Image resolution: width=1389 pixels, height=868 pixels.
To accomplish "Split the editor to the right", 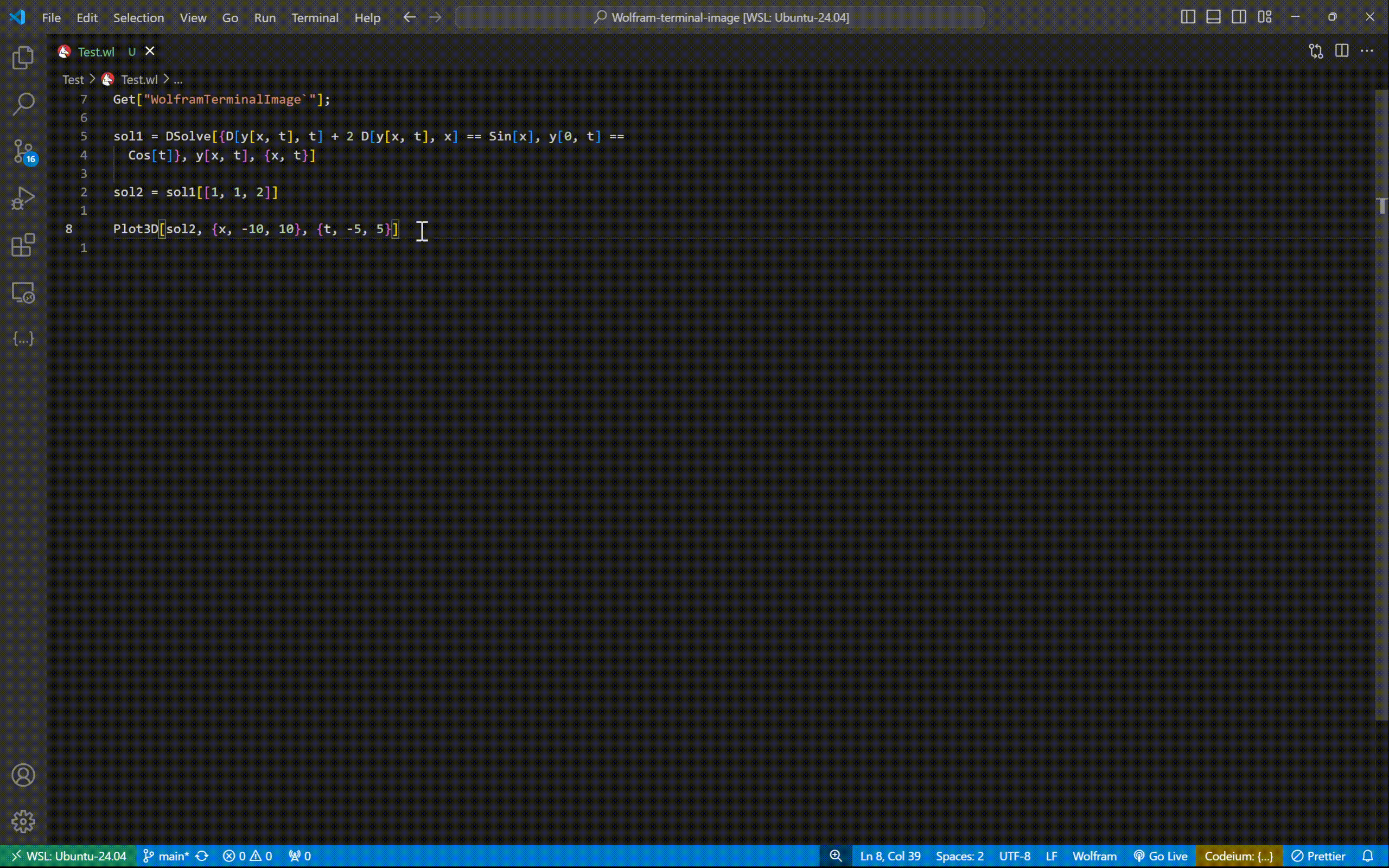I will coord(1342,51).
